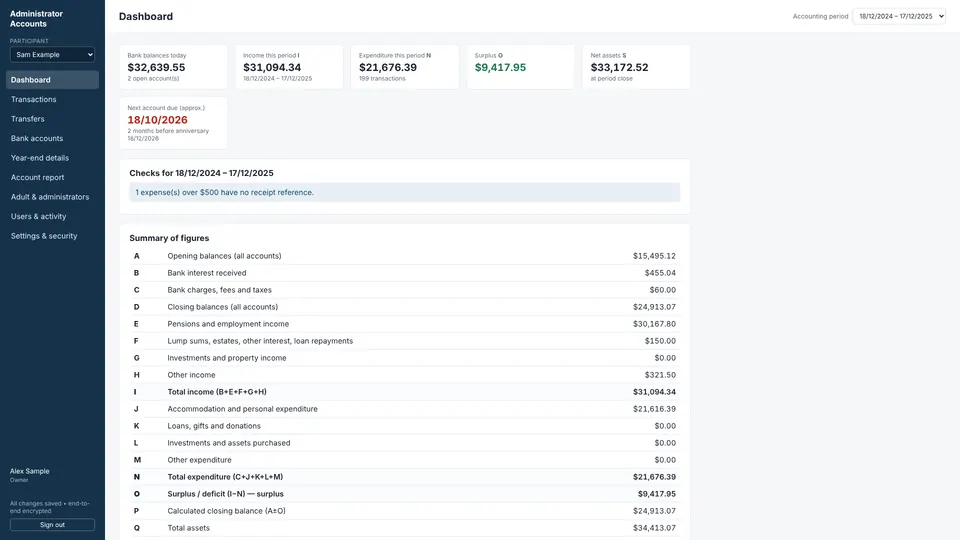This screenshot has height=540, width=960.
Task: Open Bank accounts section
Action: click(x=52, y=138)
